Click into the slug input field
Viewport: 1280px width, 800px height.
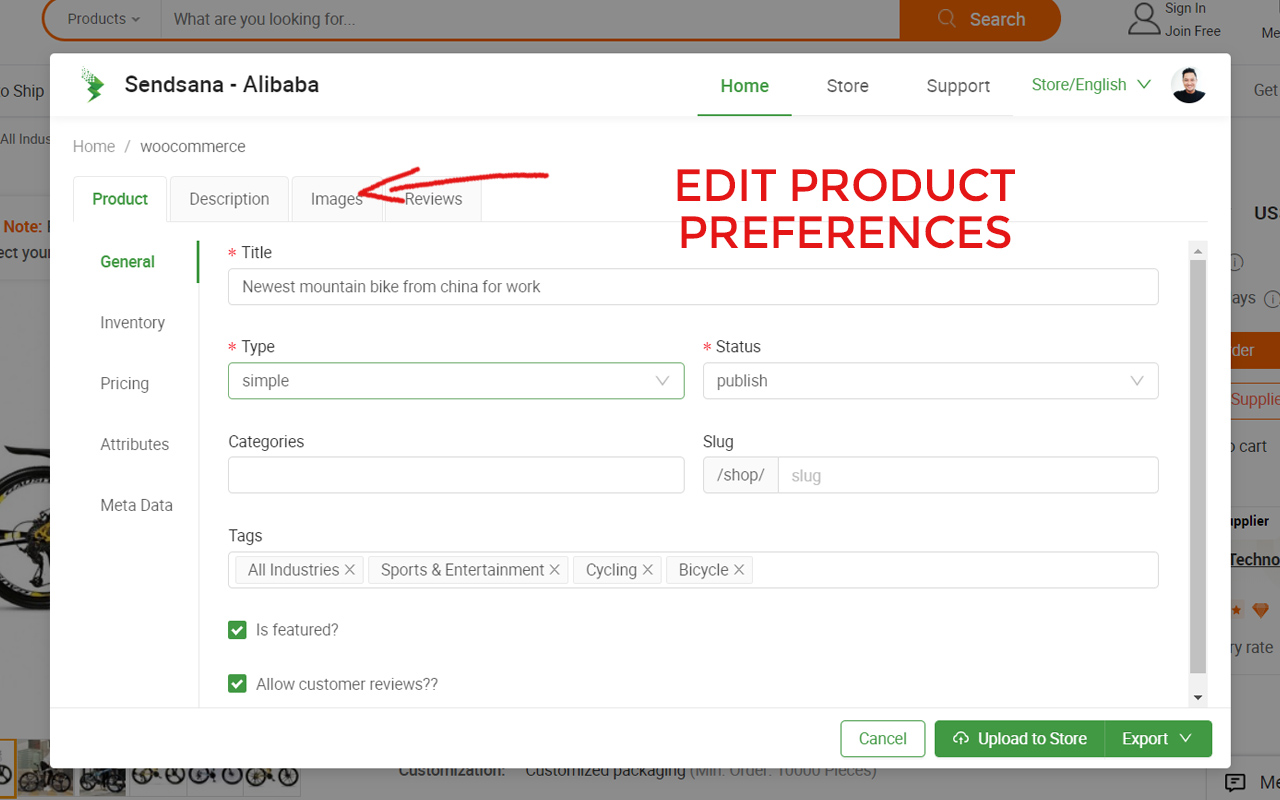[968, 475]
